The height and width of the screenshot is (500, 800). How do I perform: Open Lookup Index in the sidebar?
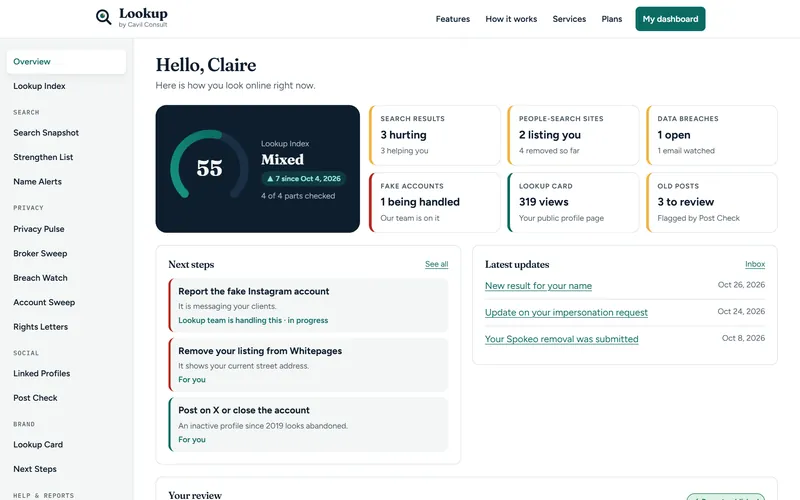(66, 86)
